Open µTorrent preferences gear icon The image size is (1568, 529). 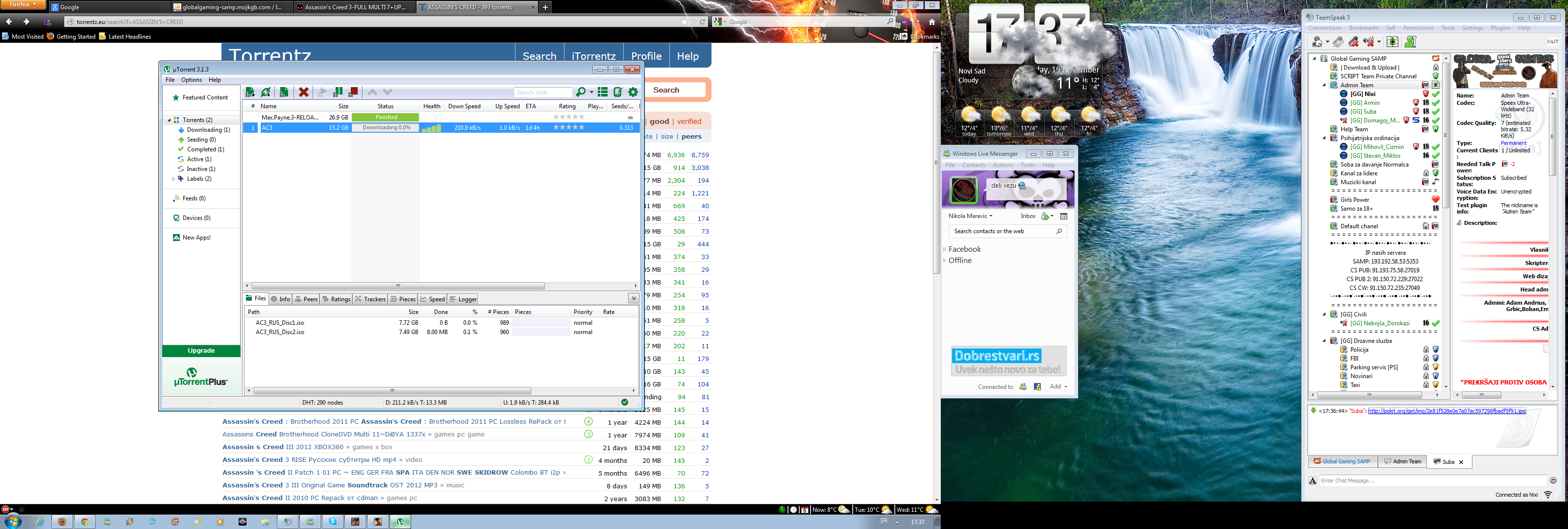(633, 92)
